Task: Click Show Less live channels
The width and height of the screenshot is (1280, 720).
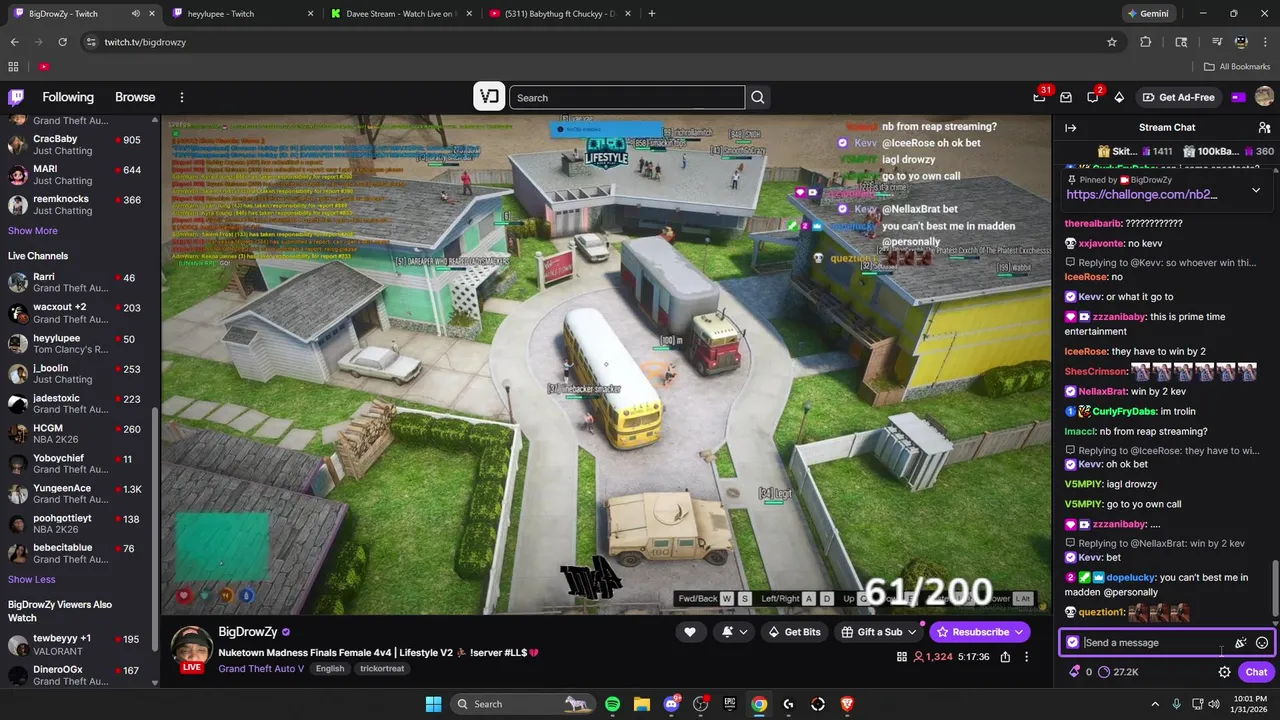Action: [x=32, y=580]
